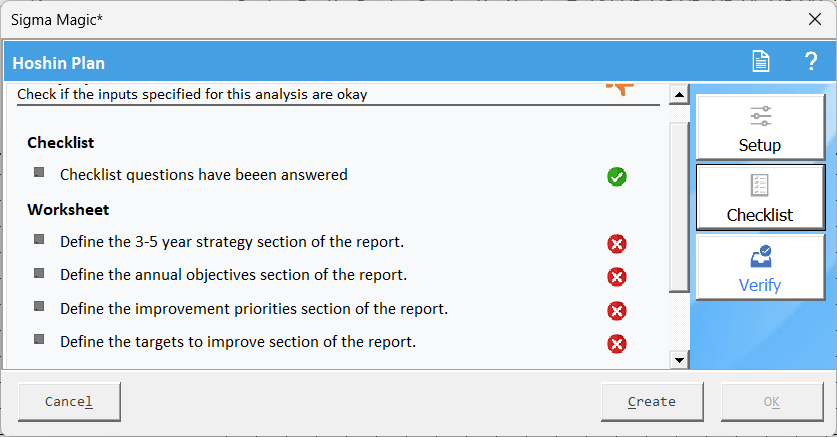Click red error icon for 3-5 year strategy

click(x=617, y=244)
